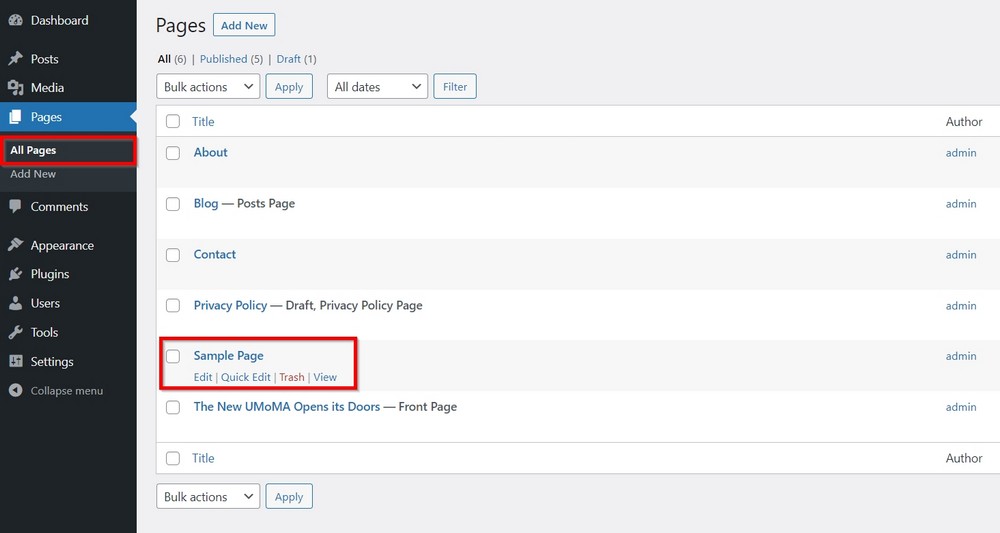Click the top Apply button
The height and width of the screenshot is (533, 1000).
pos(289,87)
